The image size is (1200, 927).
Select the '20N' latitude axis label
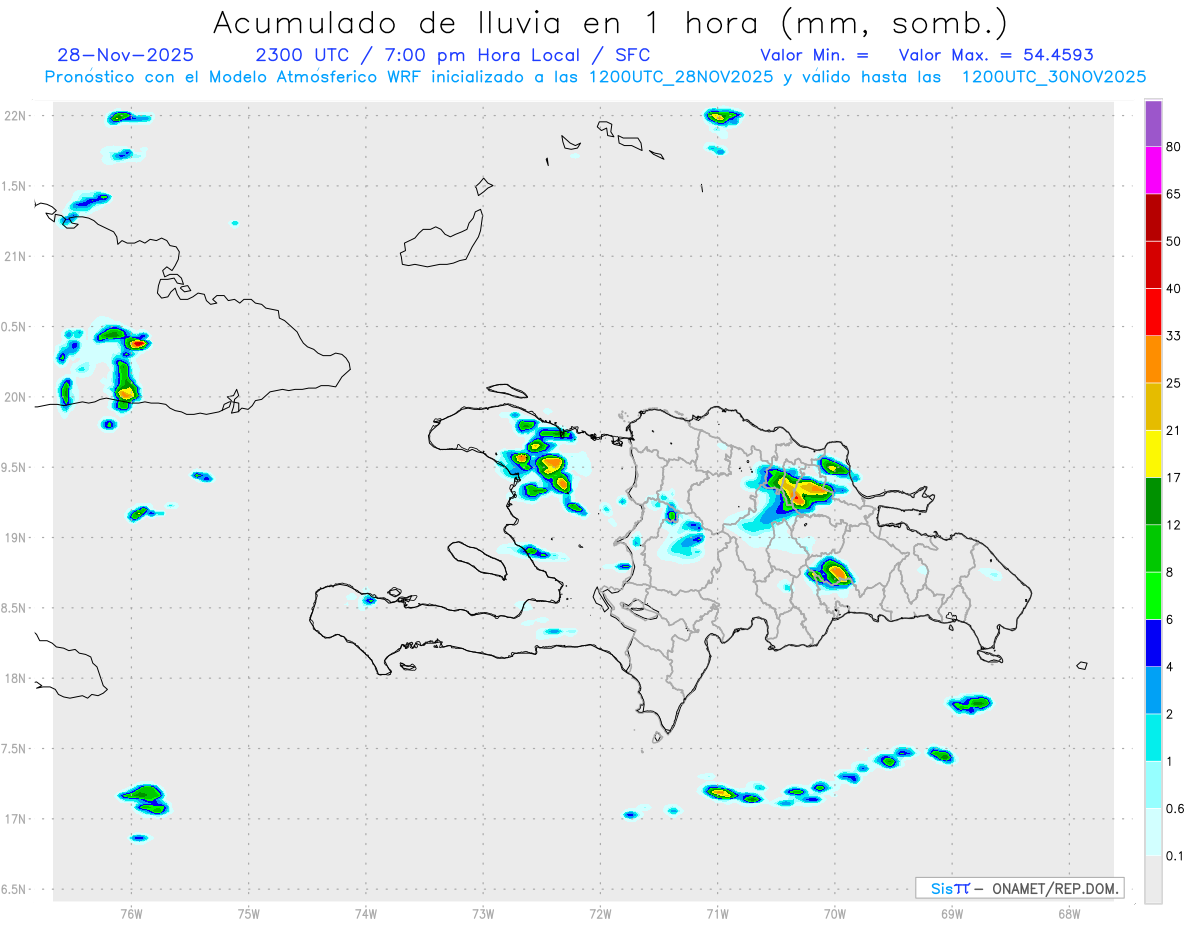click(x=17, y=397)
